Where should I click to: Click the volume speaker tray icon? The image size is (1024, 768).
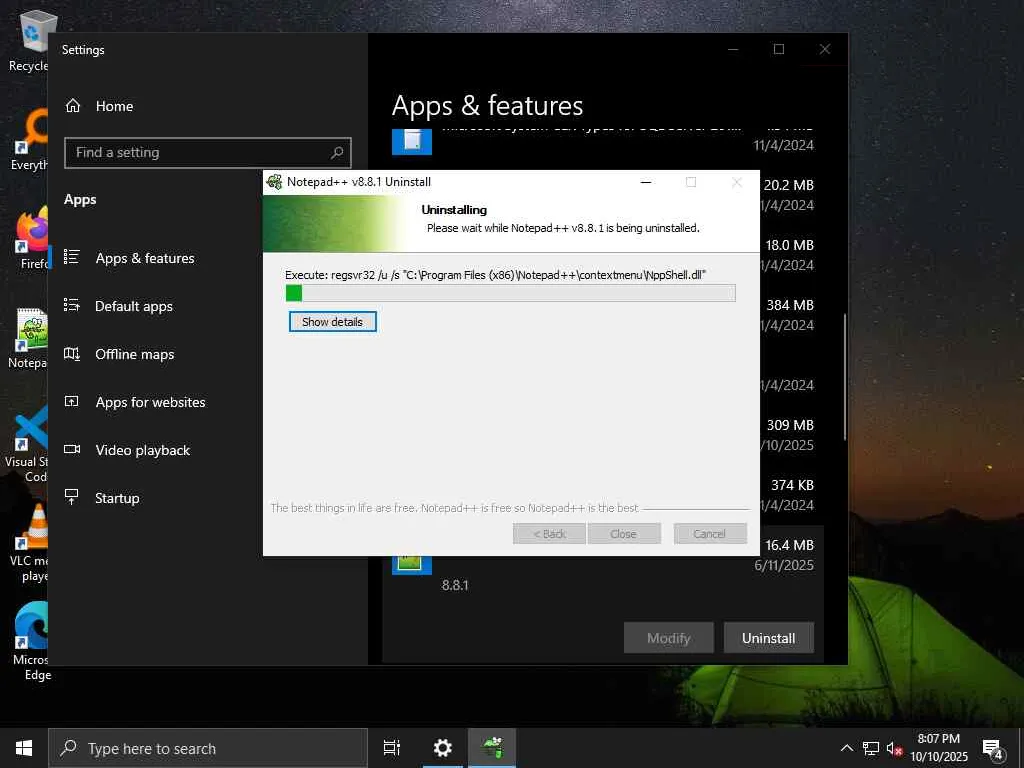[894, 748]
